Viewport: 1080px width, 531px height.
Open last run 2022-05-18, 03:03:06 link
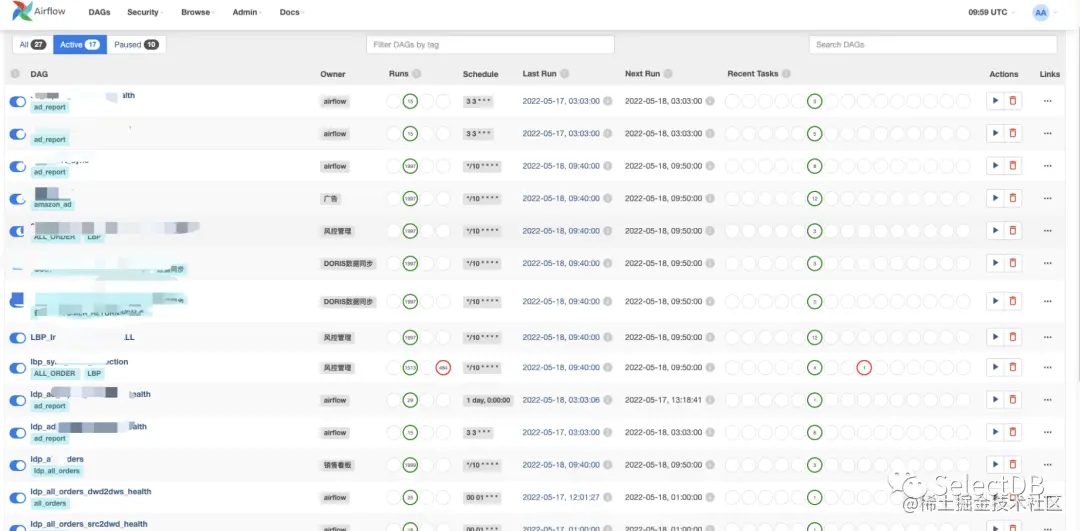point(561,399)
